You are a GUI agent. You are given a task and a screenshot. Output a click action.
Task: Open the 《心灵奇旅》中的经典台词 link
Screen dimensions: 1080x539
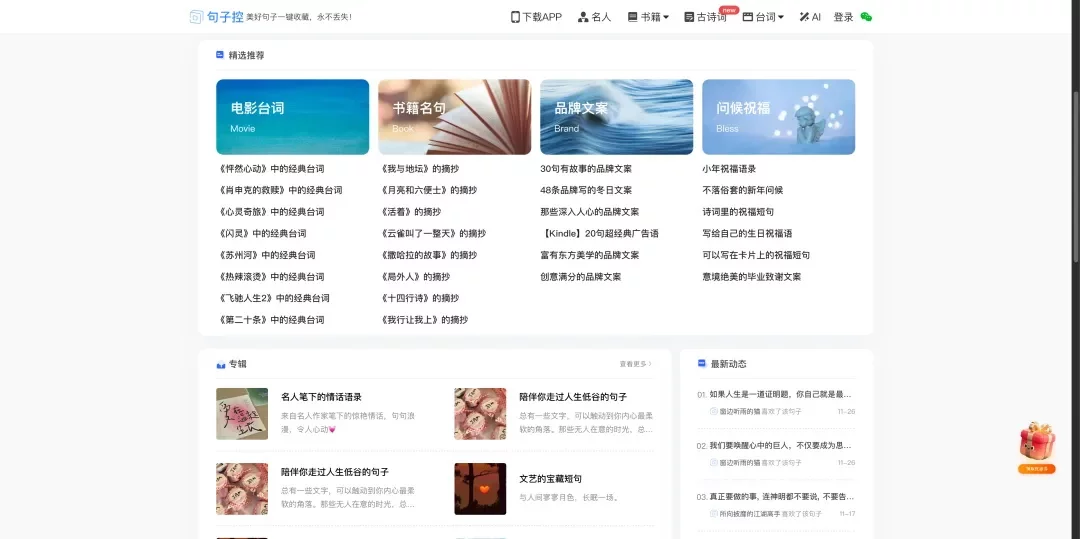tap(271, 212)
